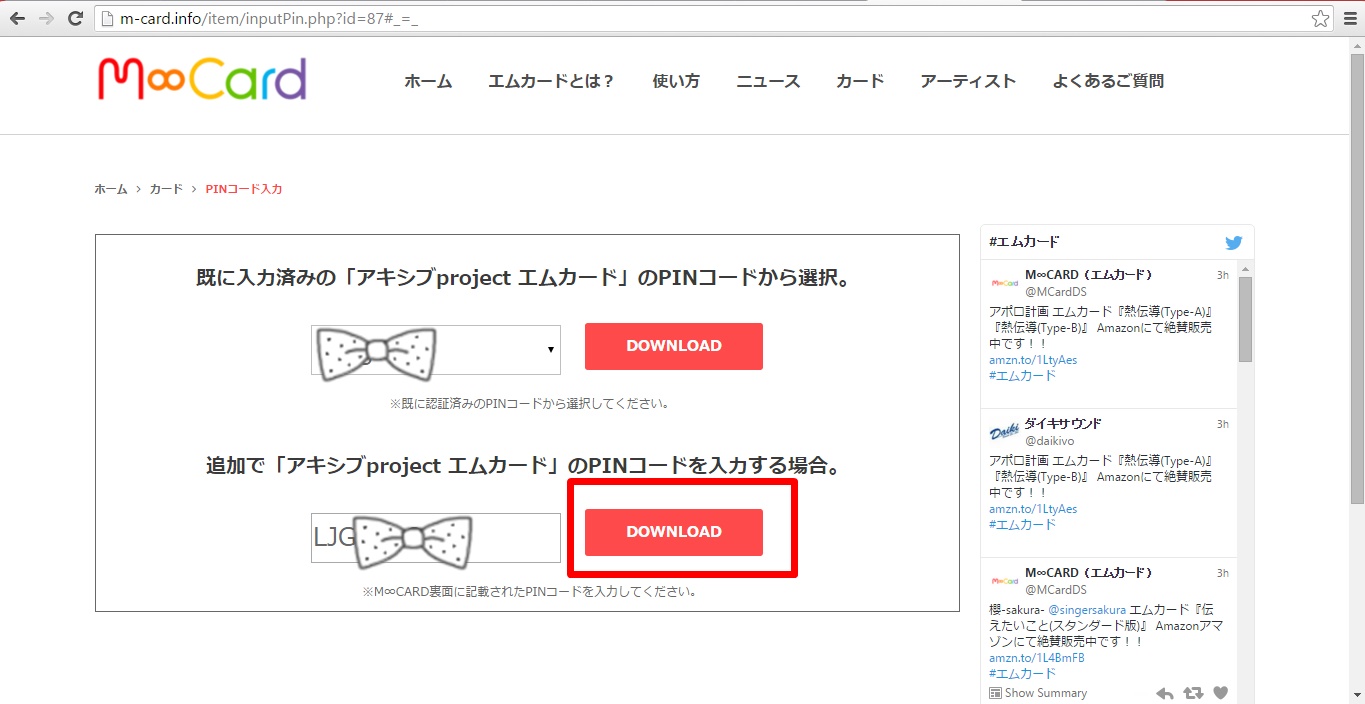Click #エムカード hashtag in ダイキサウンド's tweet

1022,525
